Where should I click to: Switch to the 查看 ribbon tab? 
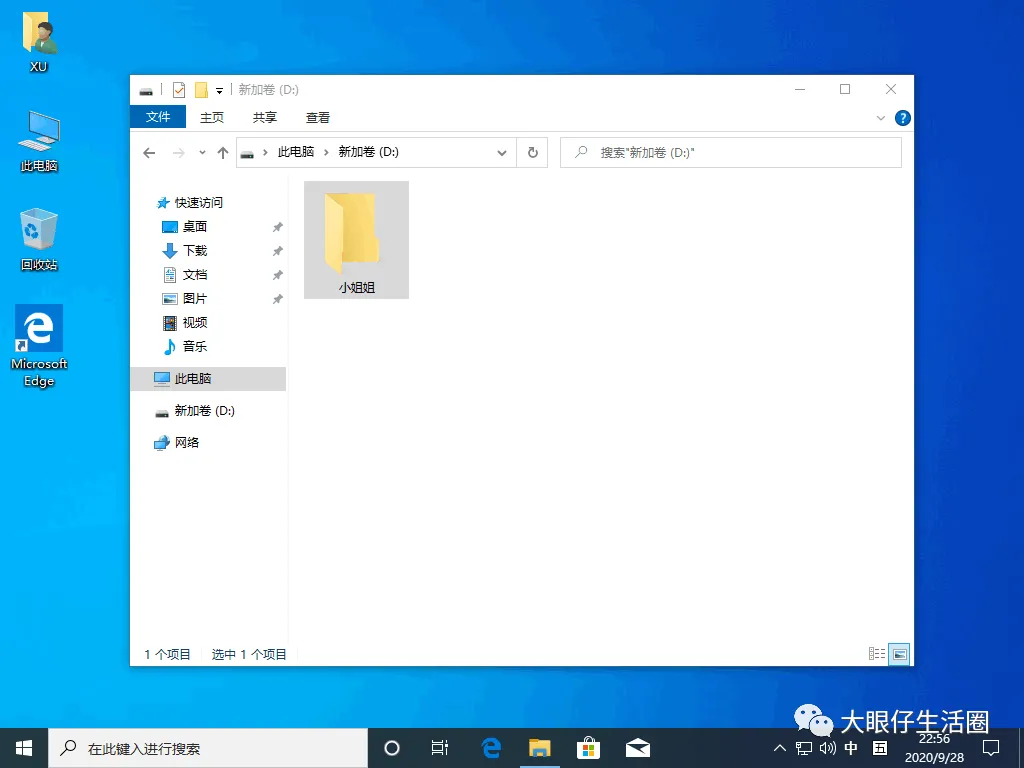click(x=317, y=117)
